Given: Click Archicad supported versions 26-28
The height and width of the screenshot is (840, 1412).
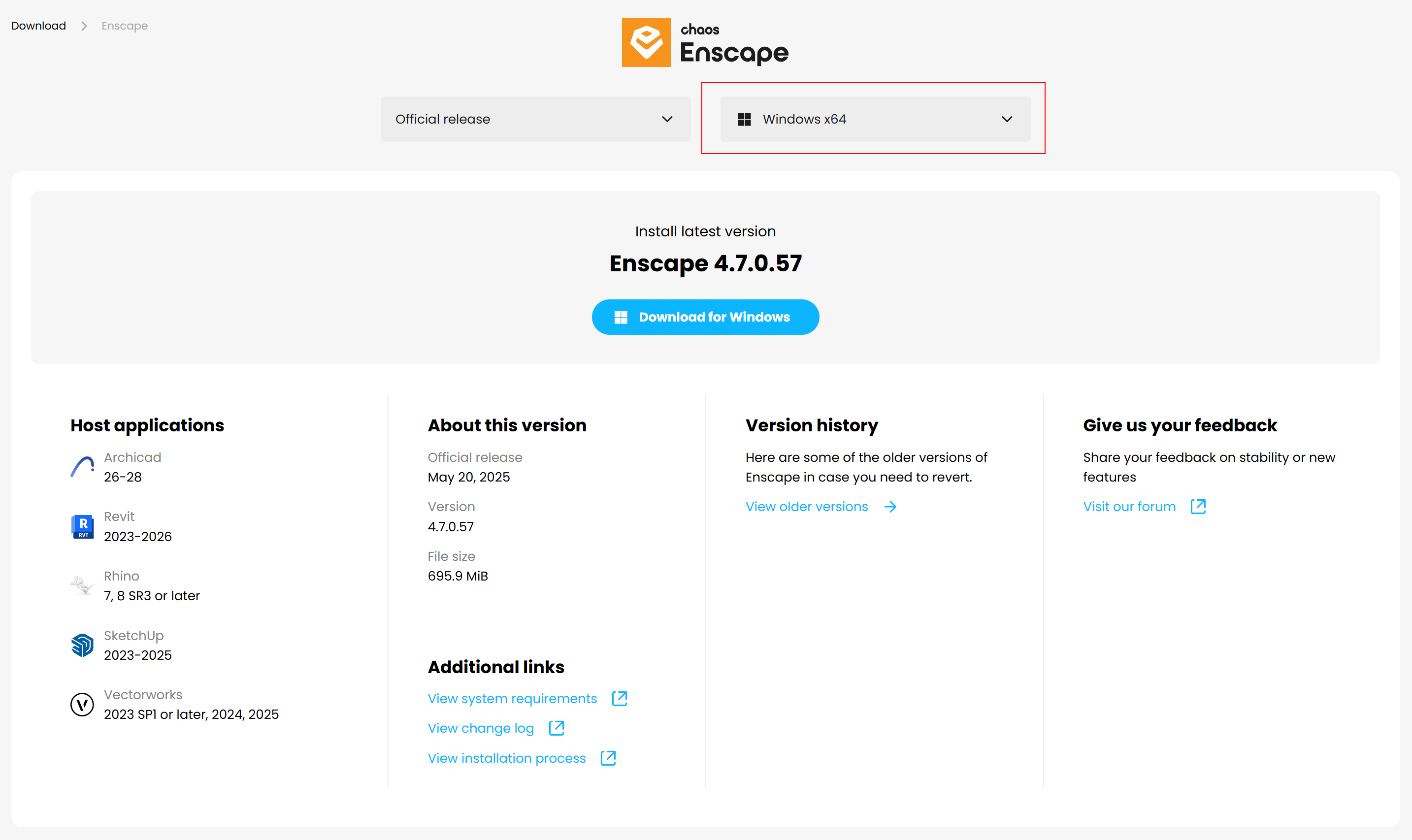Looking at the screenshot, I should (x=123, y=477).
